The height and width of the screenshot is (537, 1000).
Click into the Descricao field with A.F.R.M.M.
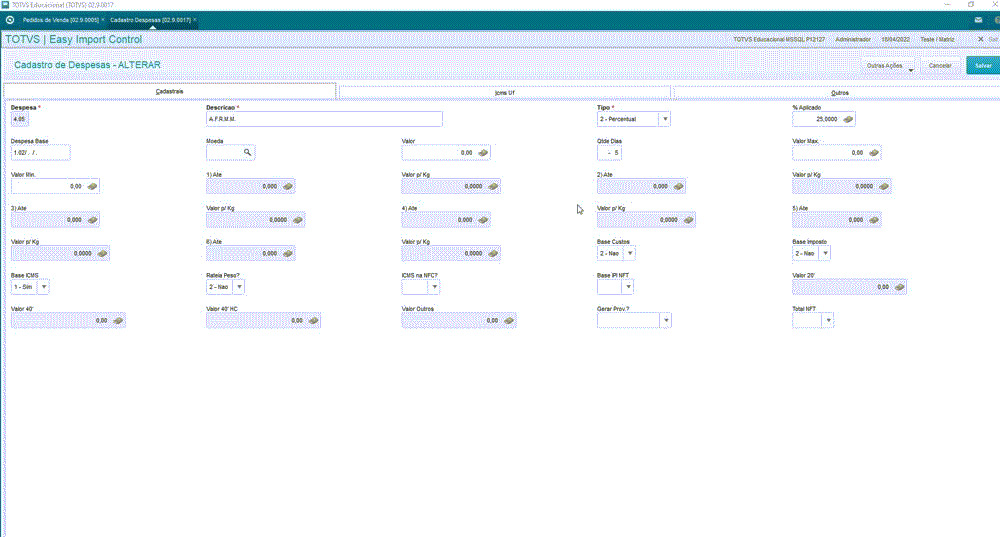pos(324,119)
